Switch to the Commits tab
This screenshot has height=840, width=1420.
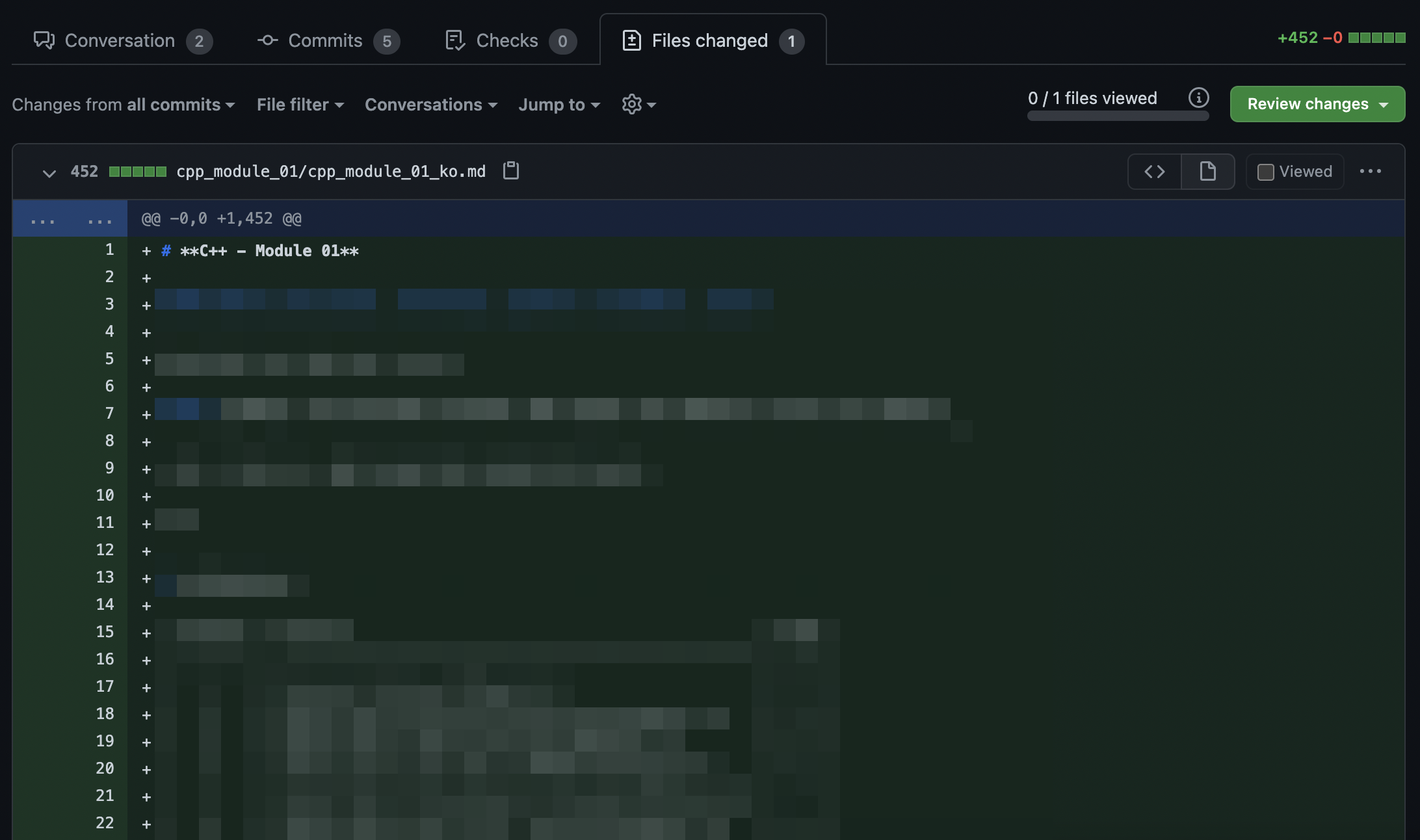click(x=326, y=40)
